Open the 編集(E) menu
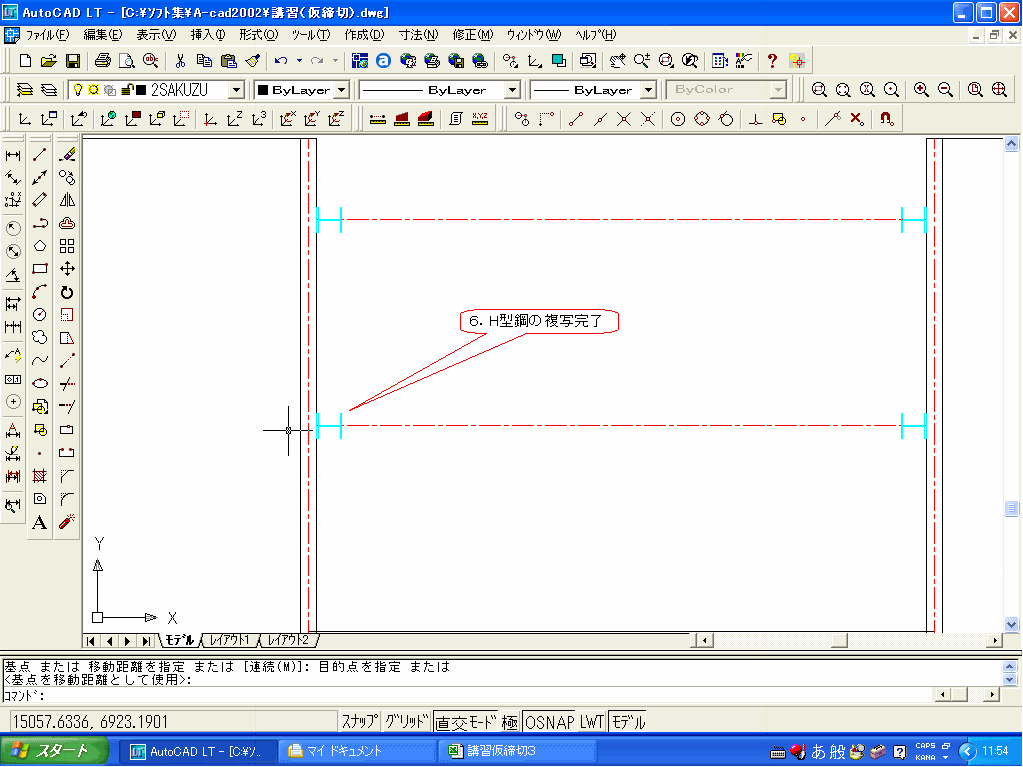This screenshot has width=1023, height=767. click(x=102, y=35)
